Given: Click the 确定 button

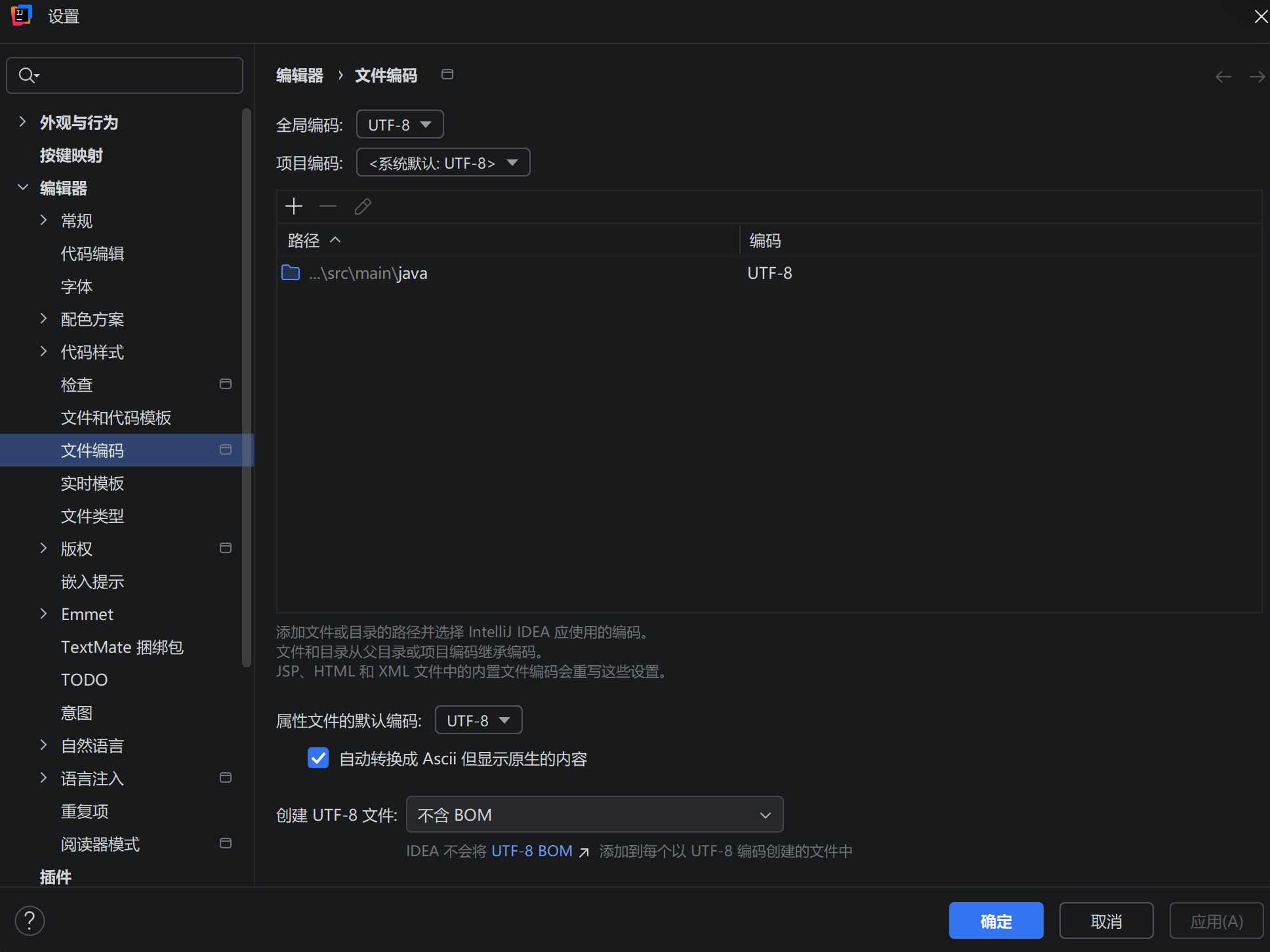Looking at the screenshot, I should [x=996, y=921].
